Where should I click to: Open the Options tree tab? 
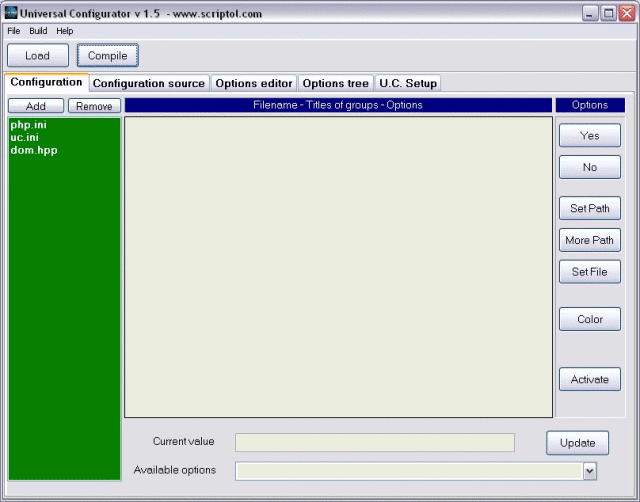(x=335, y=83)
